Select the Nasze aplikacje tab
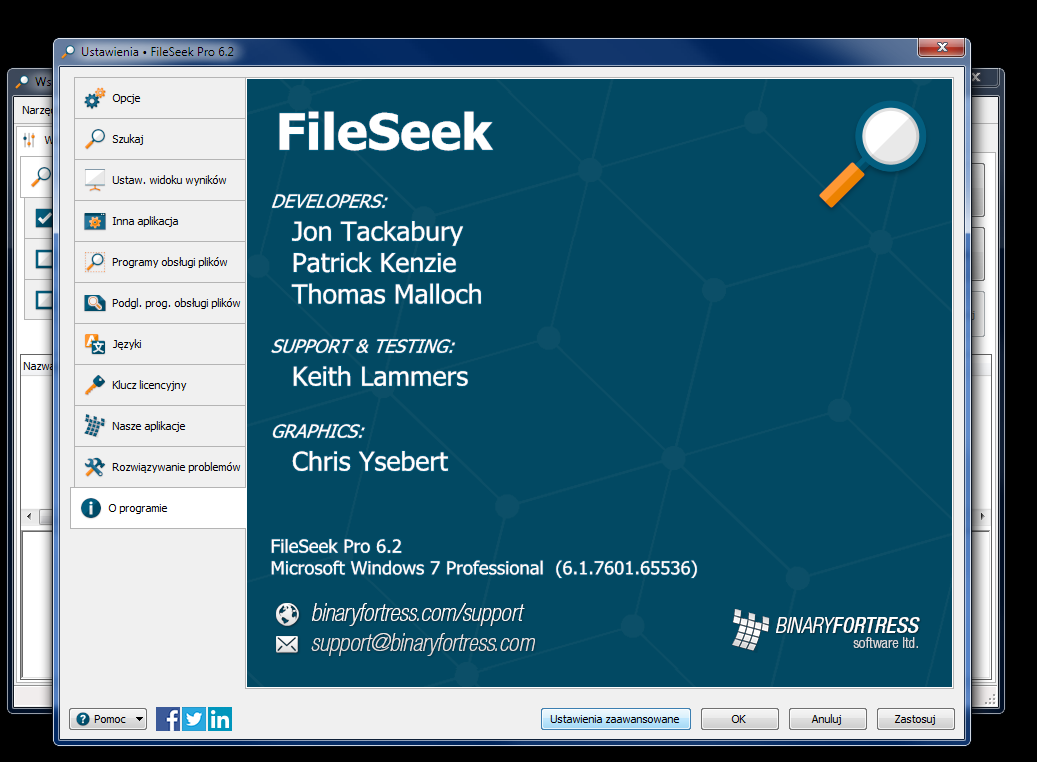 click(160, 426)
